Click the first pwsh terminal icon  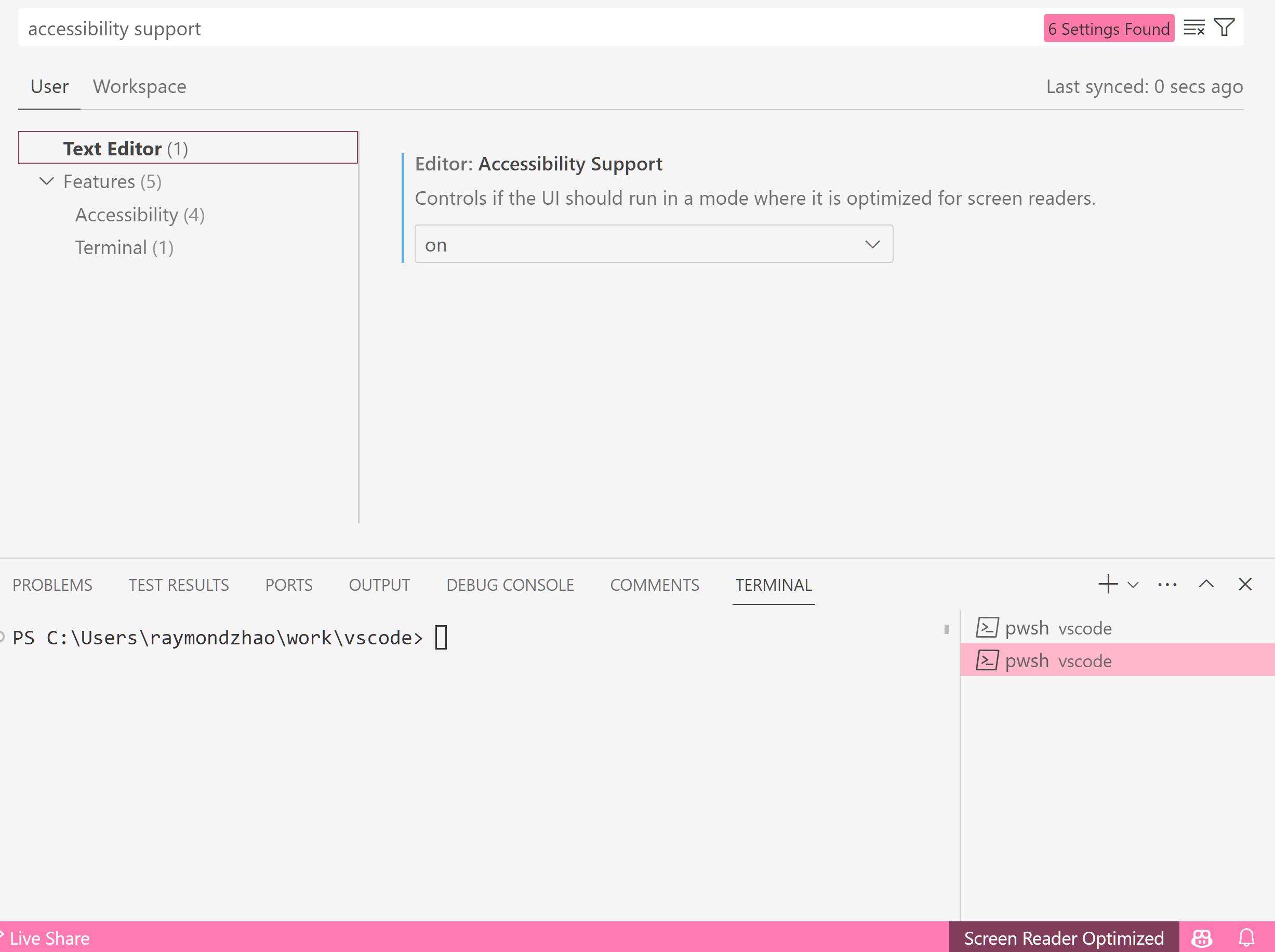[987, 628]
